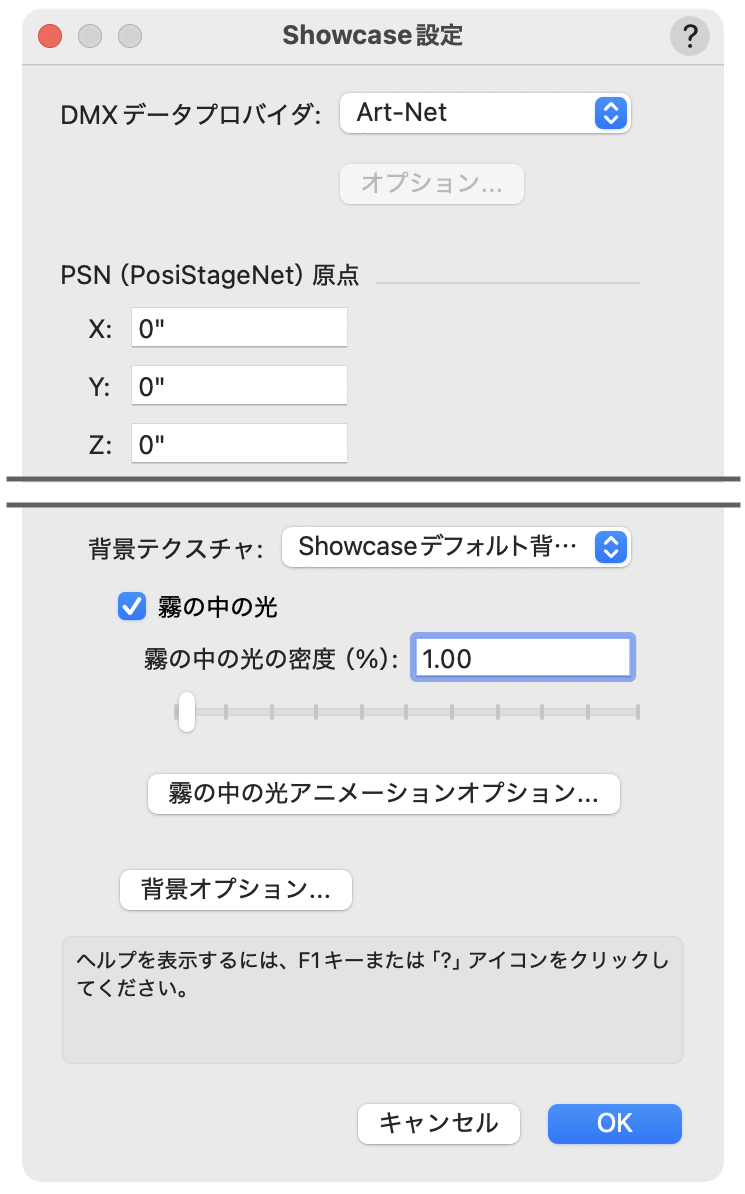Open 霧の中の光アニメーションオプション dialog

tap(383, 794)
